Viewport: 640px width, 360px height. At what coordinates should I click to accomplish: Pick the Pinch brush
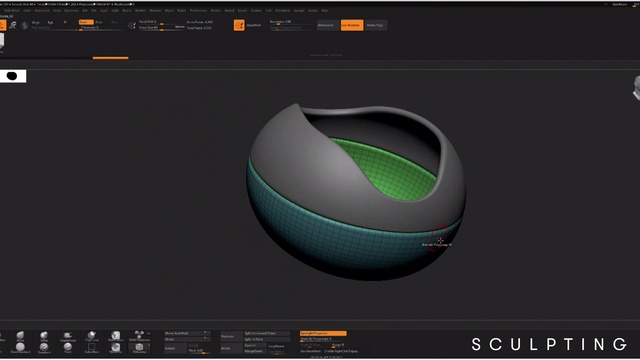[x=68, y=348]
